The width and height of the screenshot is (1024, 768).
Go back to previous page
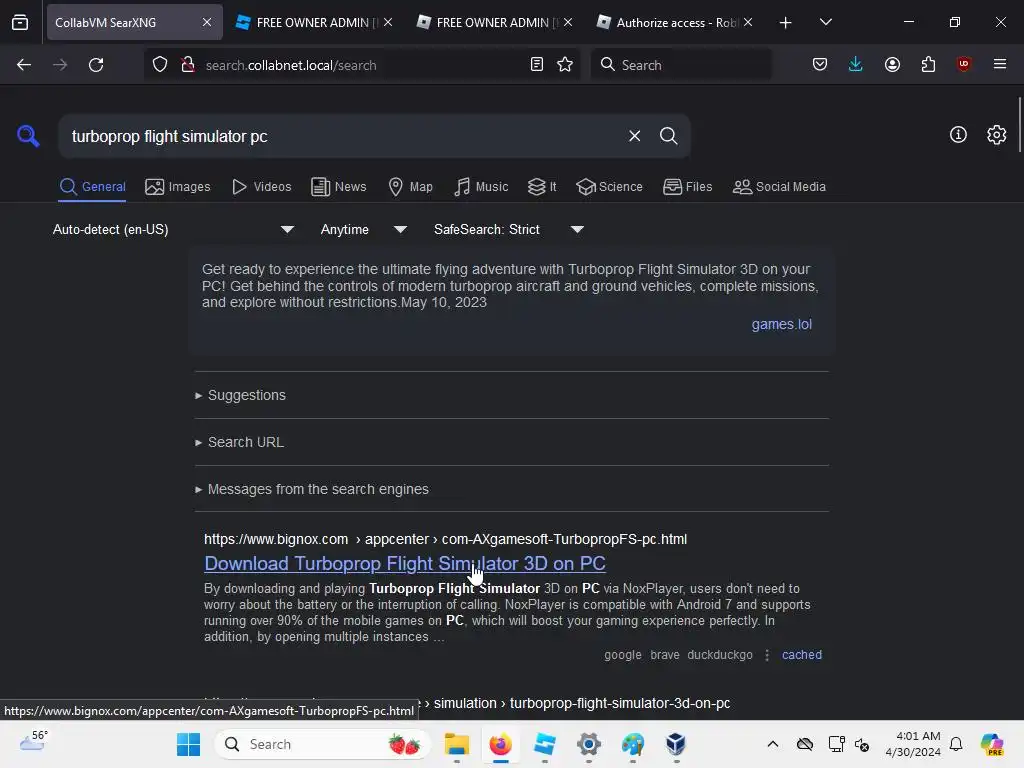coord(24,65)
